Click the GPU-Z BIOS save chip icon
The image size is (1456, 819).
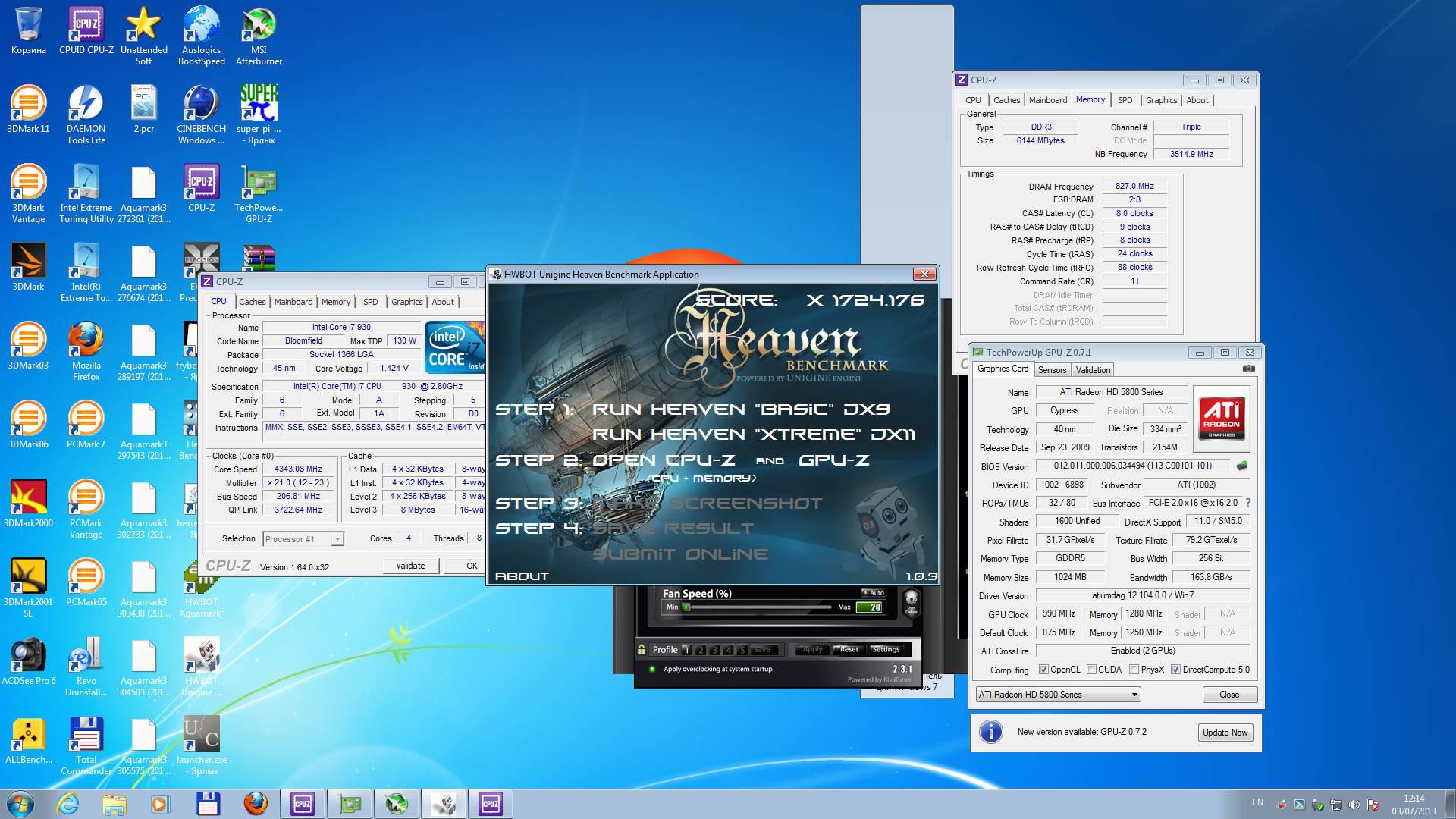tap(1242, 466)
